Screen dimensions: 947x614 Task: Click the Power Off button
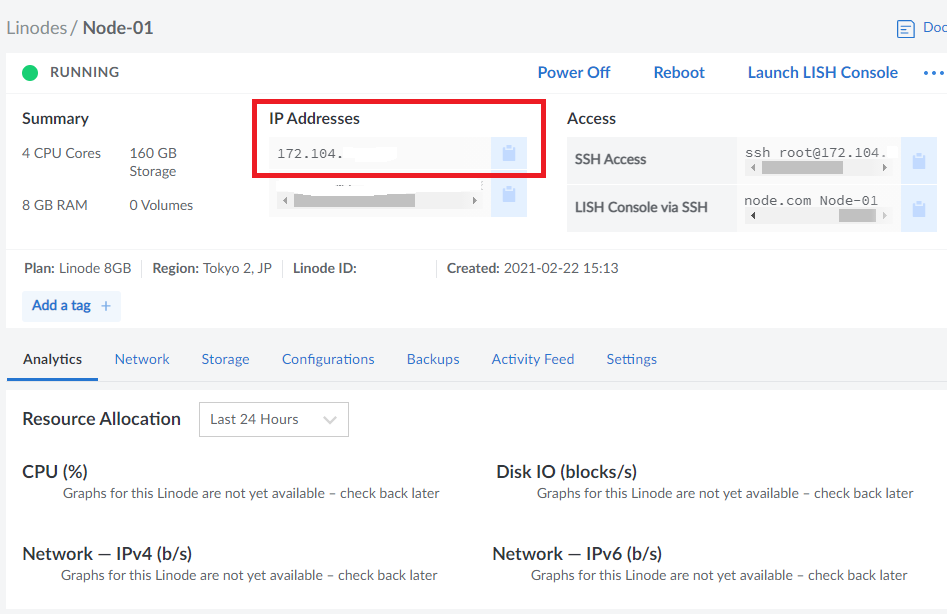[x=574, y=73]
